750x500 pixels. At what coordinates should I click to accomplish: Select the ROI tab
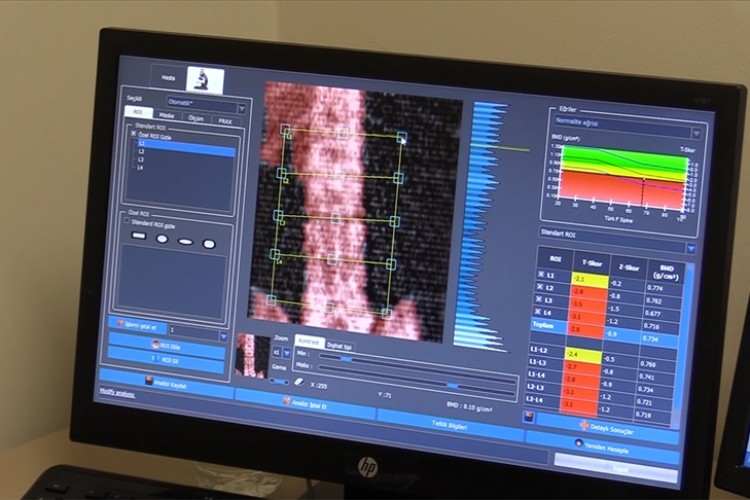138,112
